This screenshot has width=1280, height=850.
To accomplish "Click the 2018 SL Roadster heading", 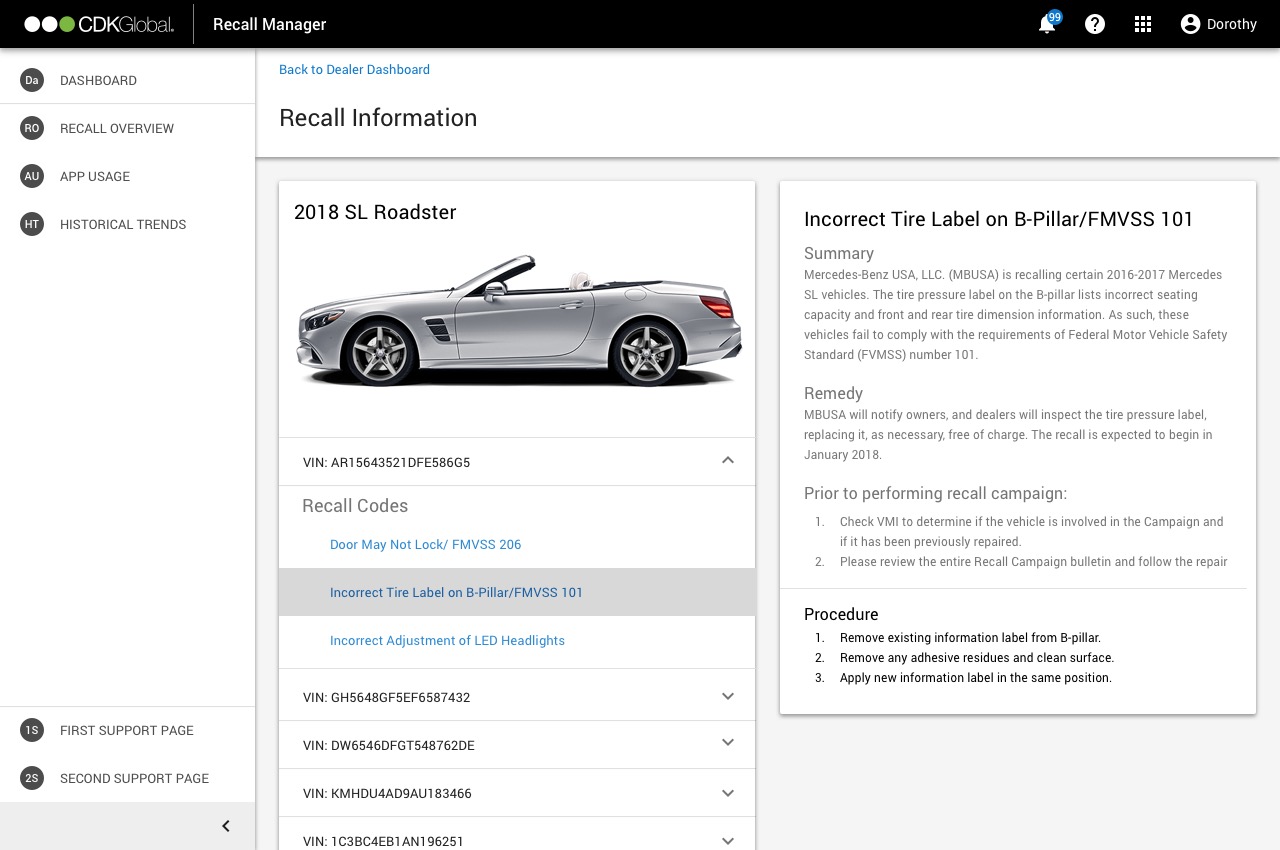I will [x=375, y=212].
